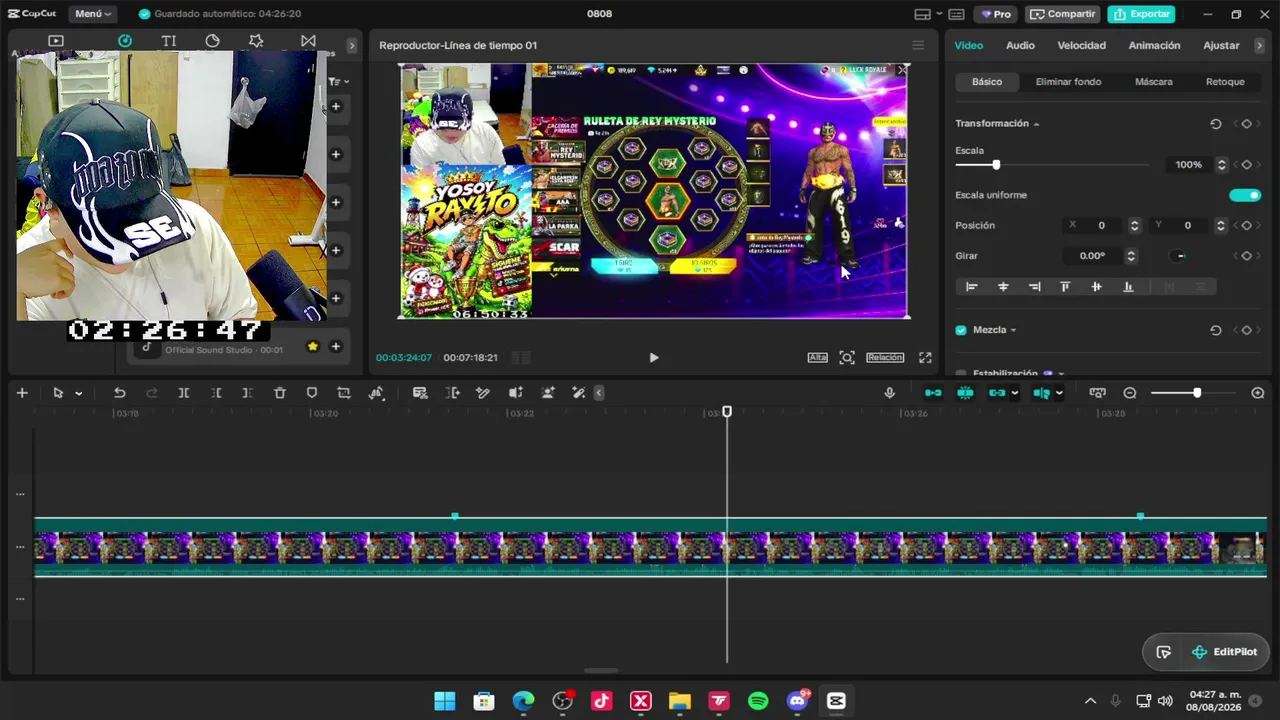
Task: Show more inspector tabs with right chevron
Action: 1259,46
